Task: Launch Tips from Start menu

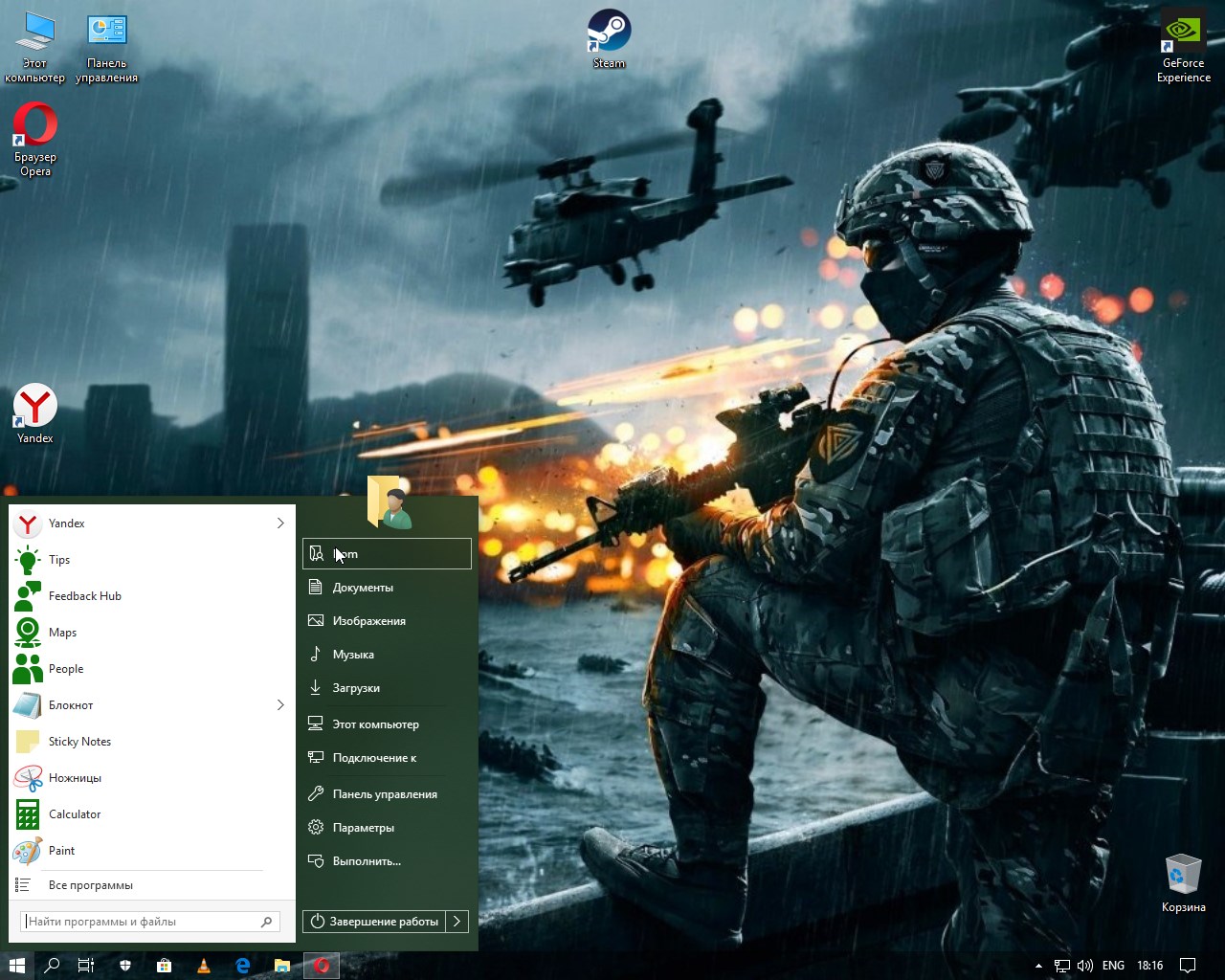Action: click(x=151, y=560)
